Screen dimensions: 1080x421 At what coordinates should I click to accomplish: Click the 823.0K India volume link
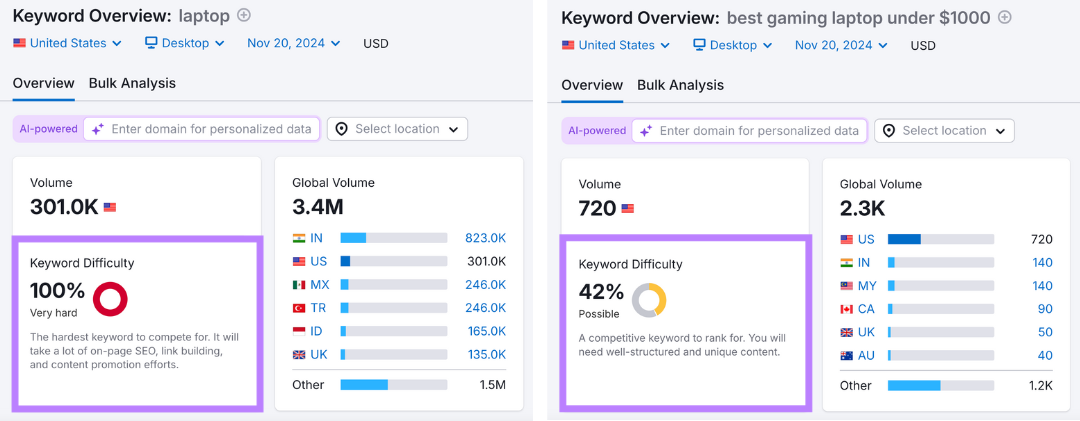point(485,238)
